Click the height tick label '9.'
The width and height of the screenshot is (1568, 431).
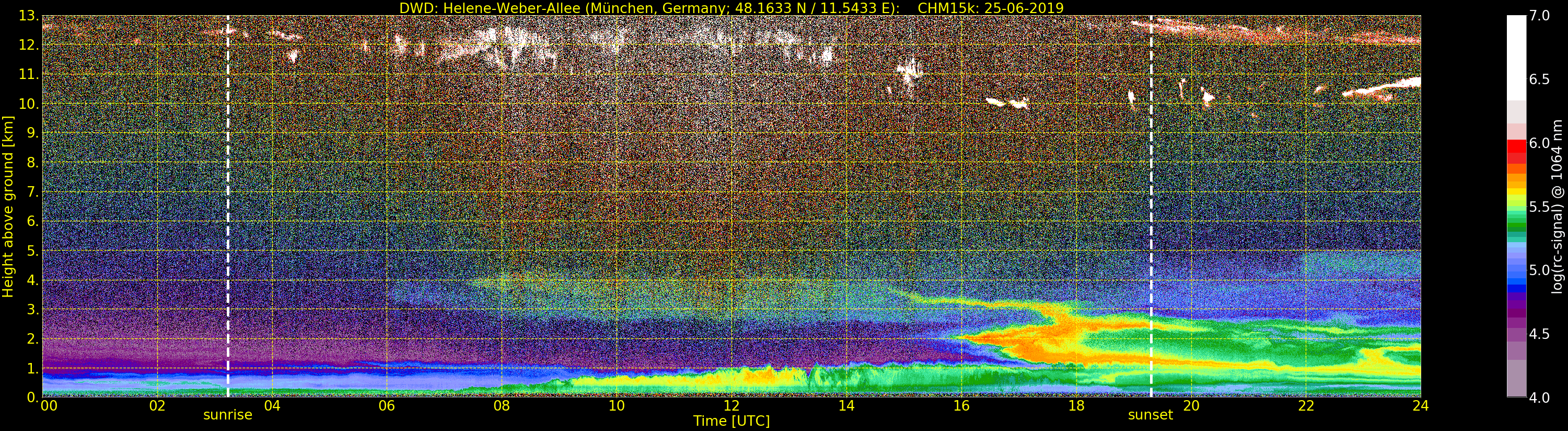33,133
